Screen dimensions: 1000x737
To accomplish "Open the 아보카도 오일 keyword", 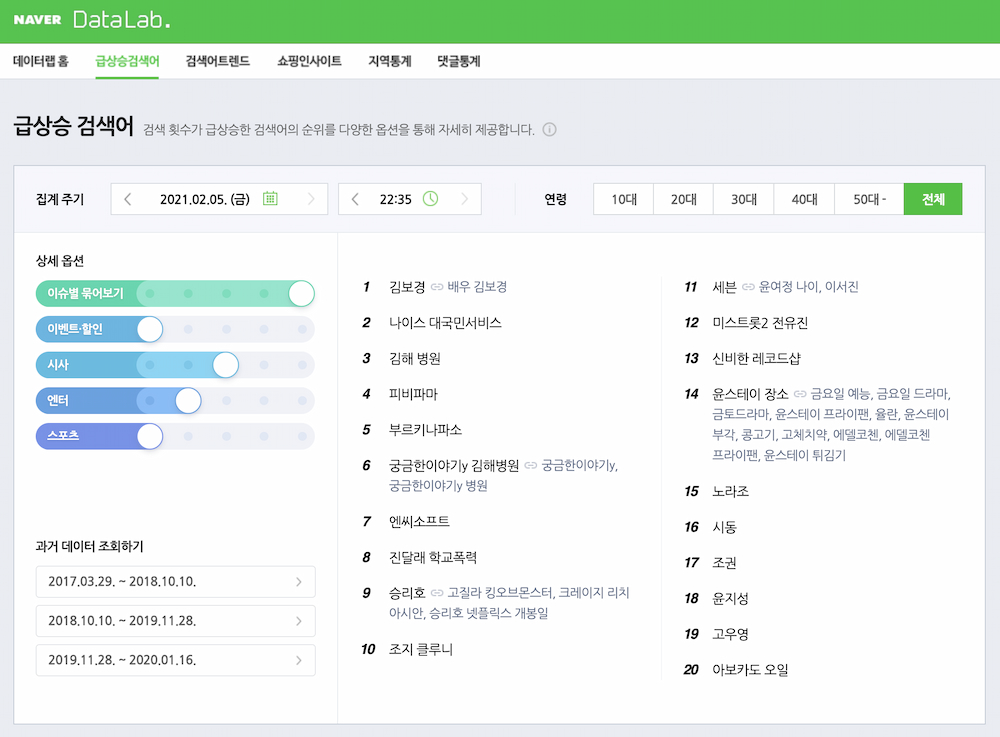I will pyautogui.click(x=751, y=669).
